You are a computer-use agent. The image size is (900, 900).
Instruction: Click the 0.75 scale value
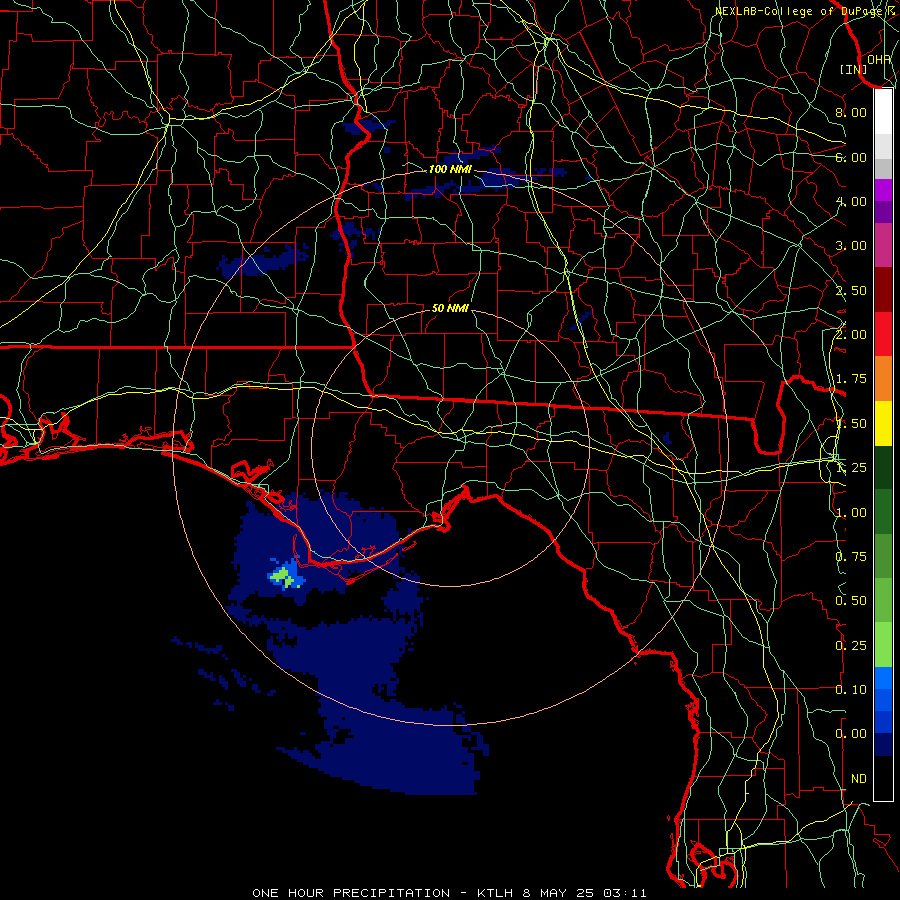tap(851, 557)
